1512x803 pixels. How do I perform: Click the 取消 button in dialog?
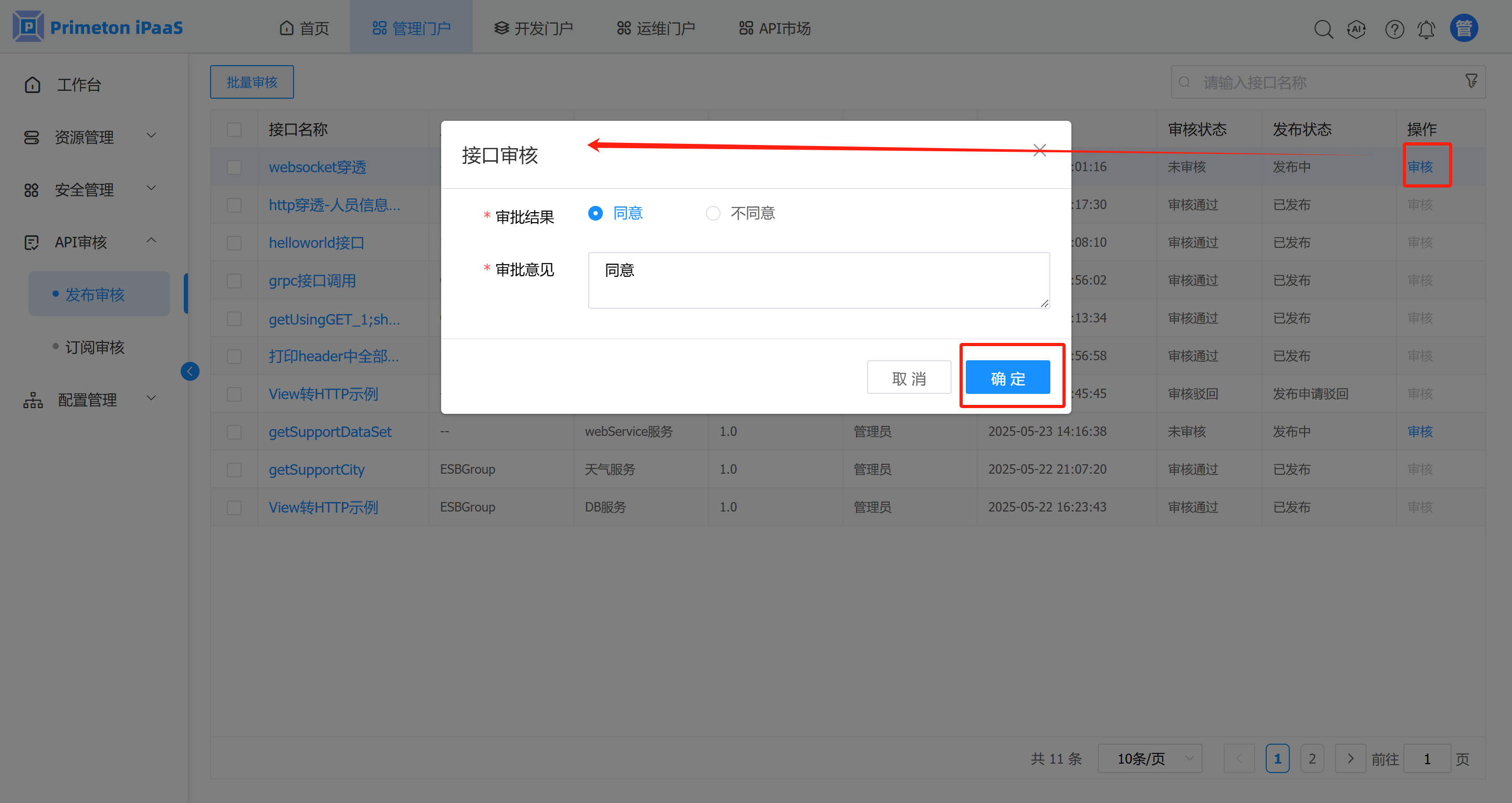pos(909,378)
